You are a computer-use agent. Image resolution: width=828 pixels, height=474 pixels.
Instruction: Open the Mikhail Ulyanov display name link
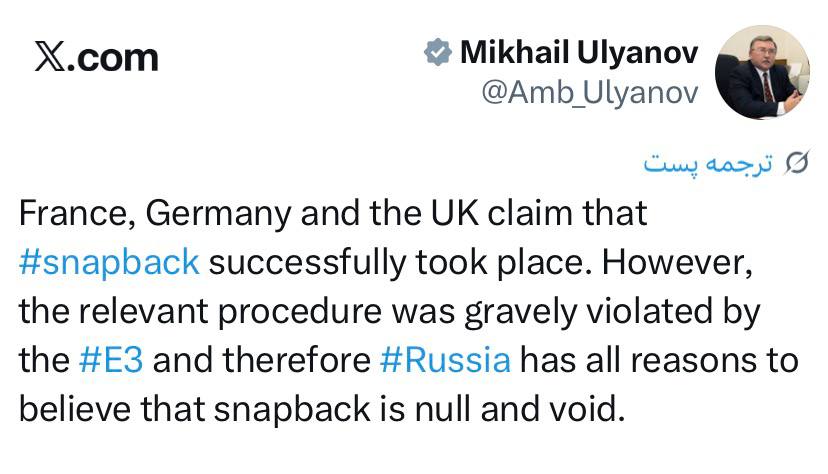(x=578, y=52)
